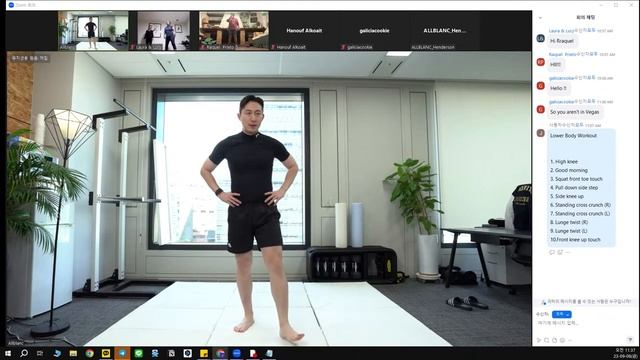Open more options in chat bottom toolbar
Image resolution: width=640 pixels, height=360 pixels.
click(570, 340)
